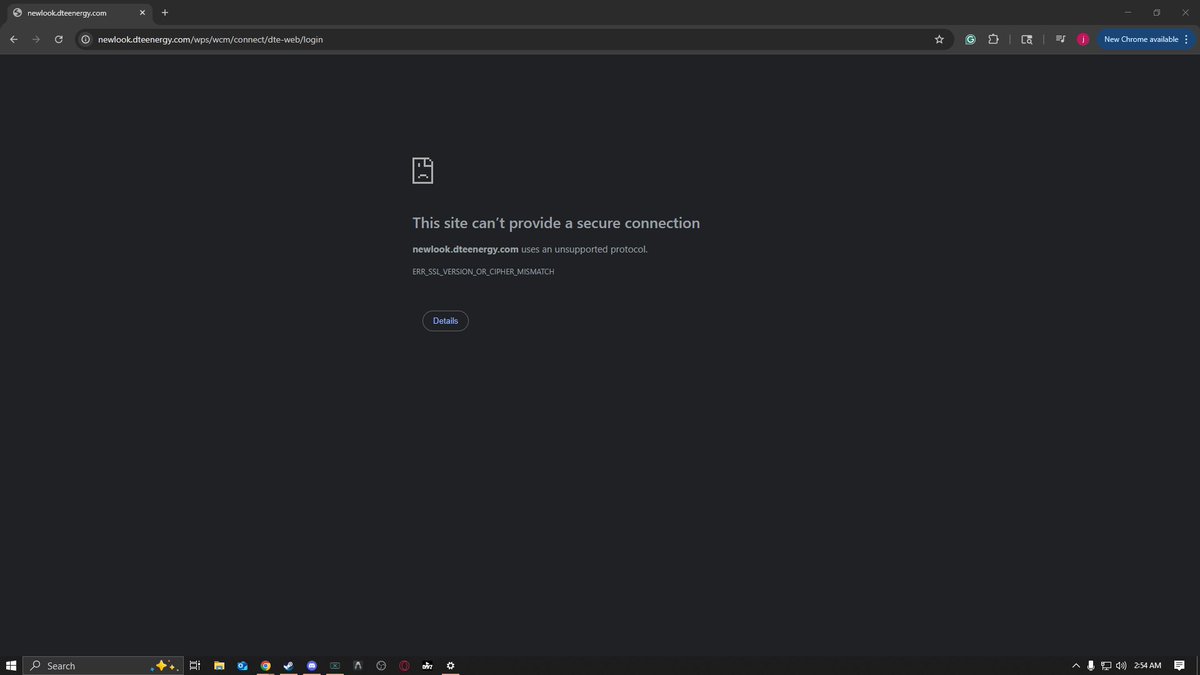Click the taskbar Search box
Viewport: 1200px width, 675px height.
tap(101, 666)
